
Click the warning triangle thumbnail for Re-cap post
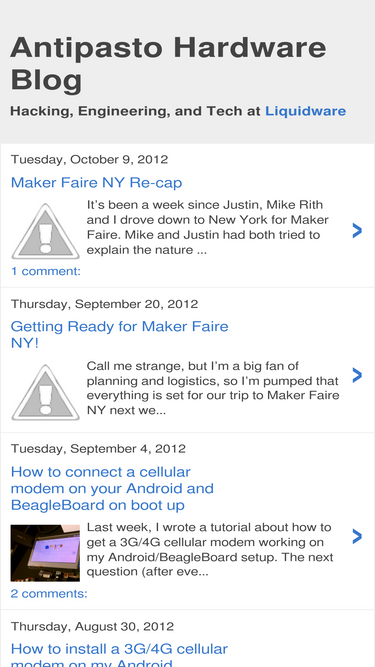[45, 231]
